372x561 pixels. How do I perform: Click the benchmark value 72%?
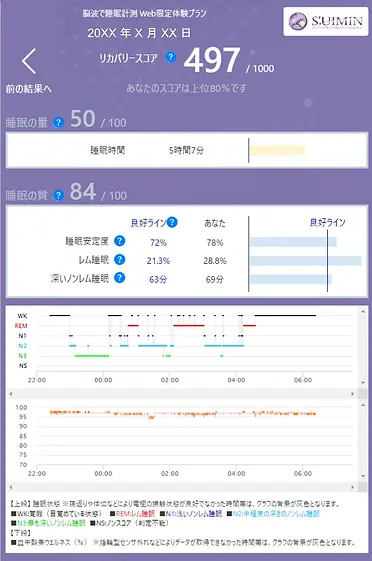[158, 243]
